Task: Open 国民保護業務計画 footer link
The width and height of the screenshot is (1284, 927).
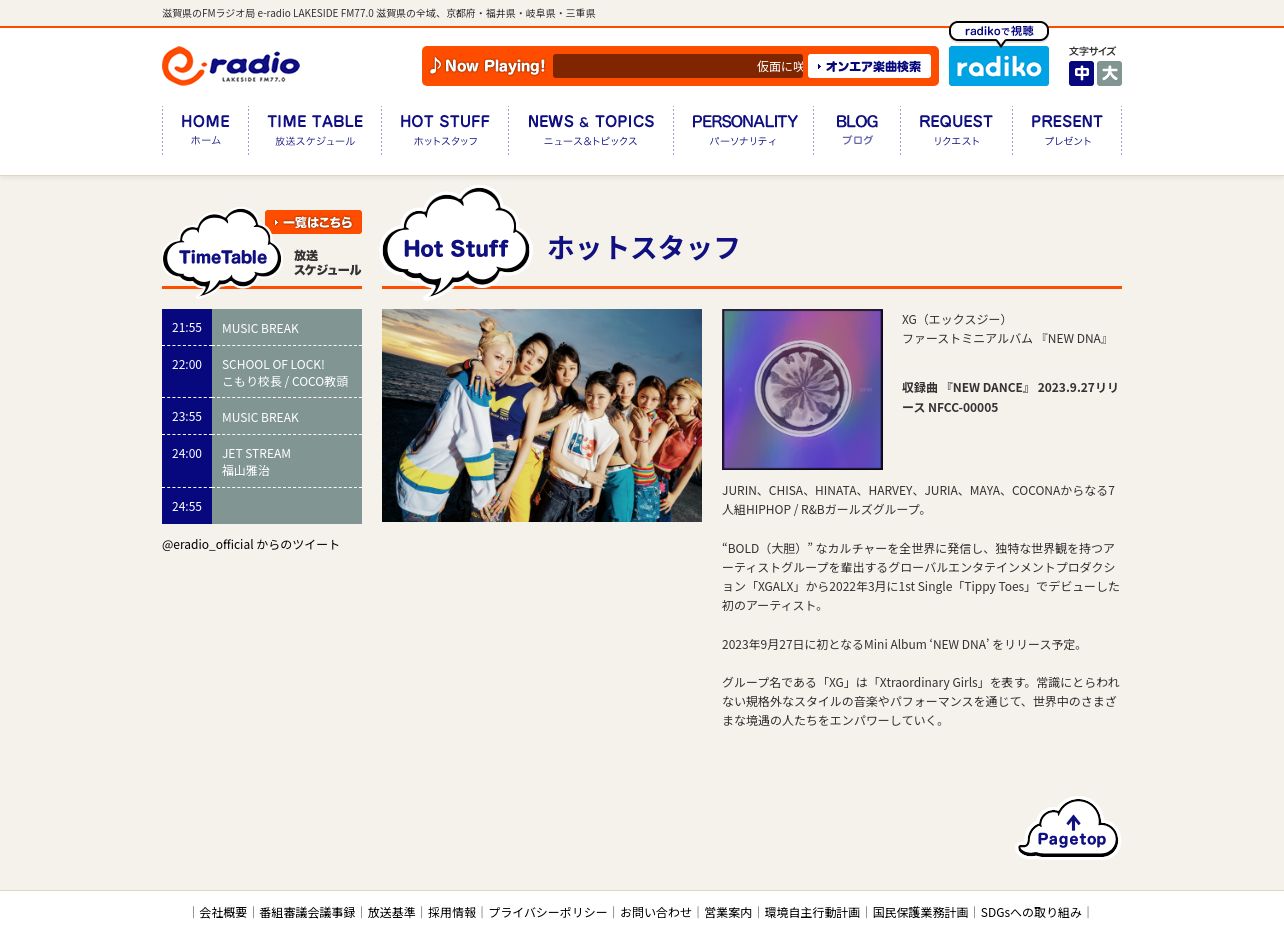Action: click(920, 912)
